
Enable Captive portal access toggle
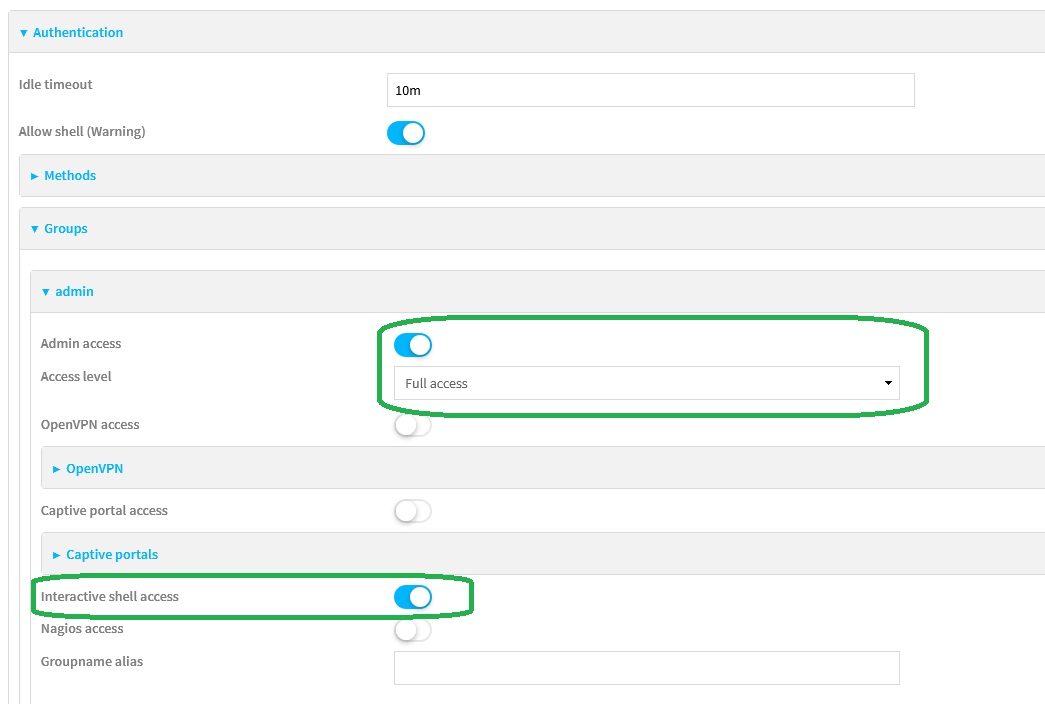click(412, 512)
